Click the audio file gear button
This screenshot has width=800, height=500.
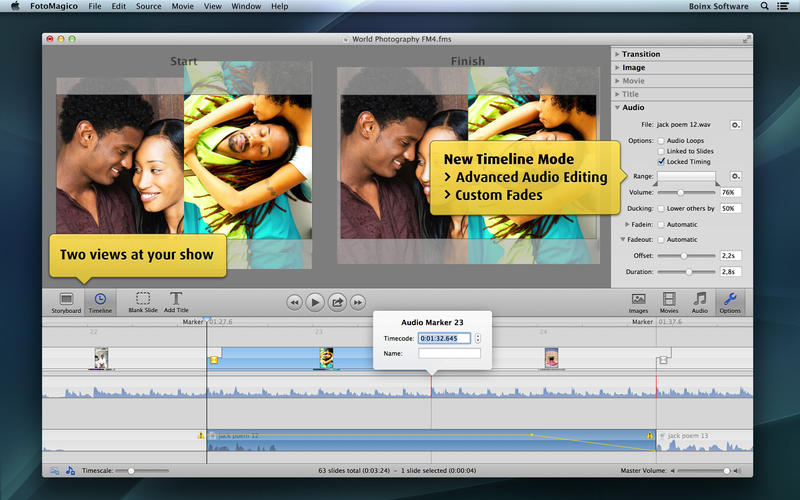pyautogui.click(x=735, y=125)
